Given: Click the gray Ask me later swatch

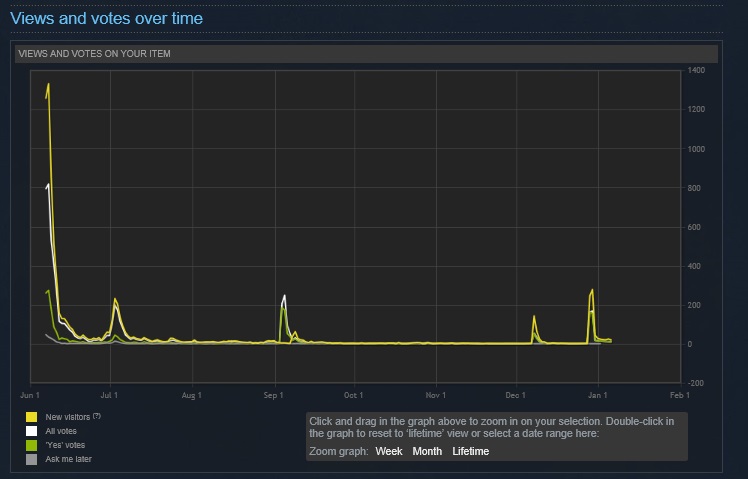Looking at the screenshot, I should pyautogui.click(x=32, y=459).
